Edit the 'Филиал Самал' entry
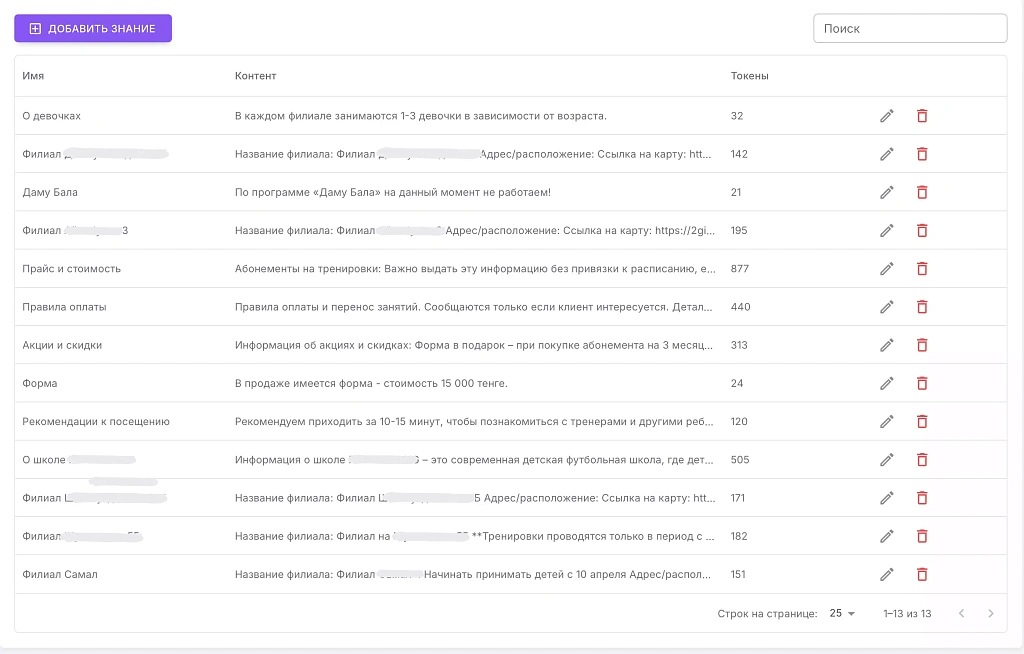Image resolution: width=1024 pixels, height=654 pixels. tap(886, 574)
